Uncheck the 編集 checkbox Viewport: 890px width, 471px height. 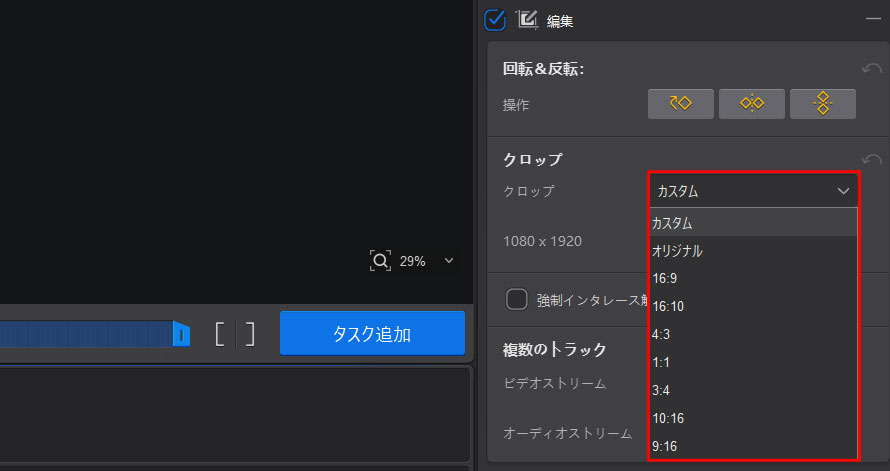[495, 20]
